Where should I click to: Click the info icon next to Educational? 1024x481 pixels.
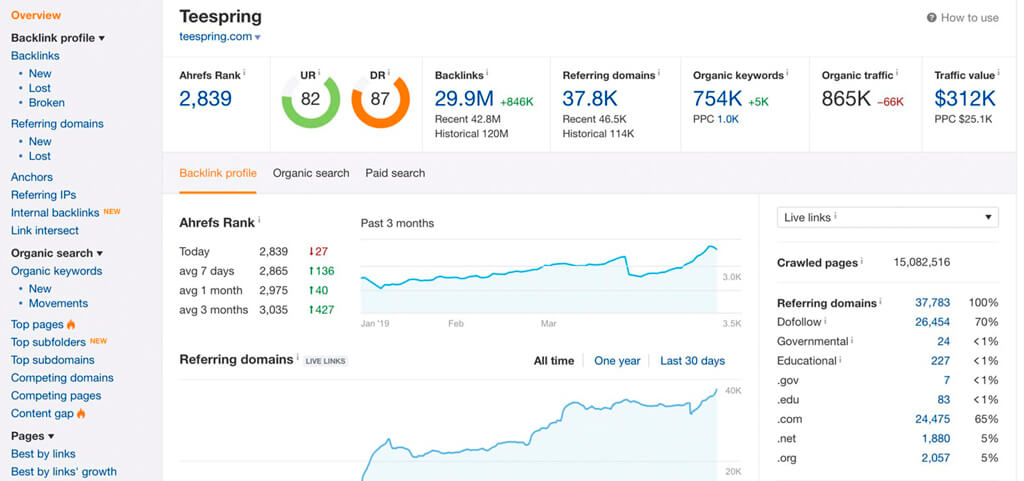tap(840, 360)
